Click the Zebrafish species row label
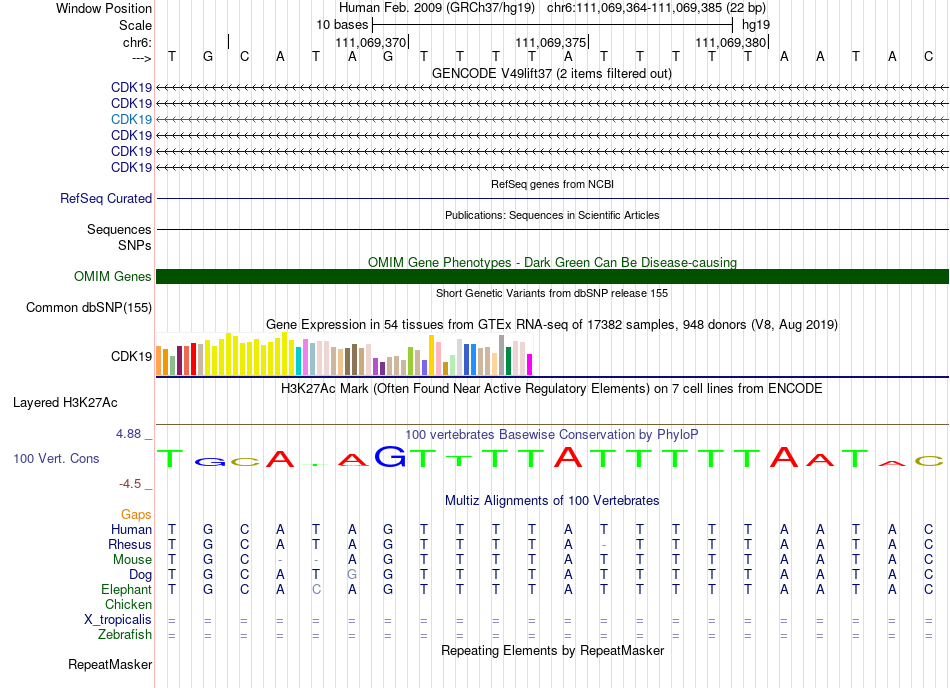 [125, 635]
